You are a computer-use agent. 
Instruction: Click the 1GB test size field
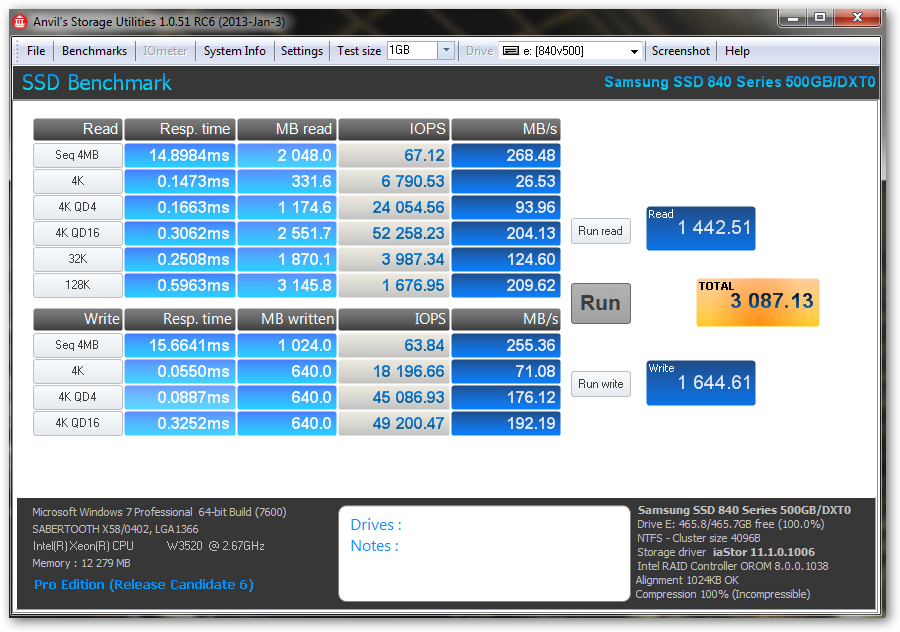(x=412, y=51)
